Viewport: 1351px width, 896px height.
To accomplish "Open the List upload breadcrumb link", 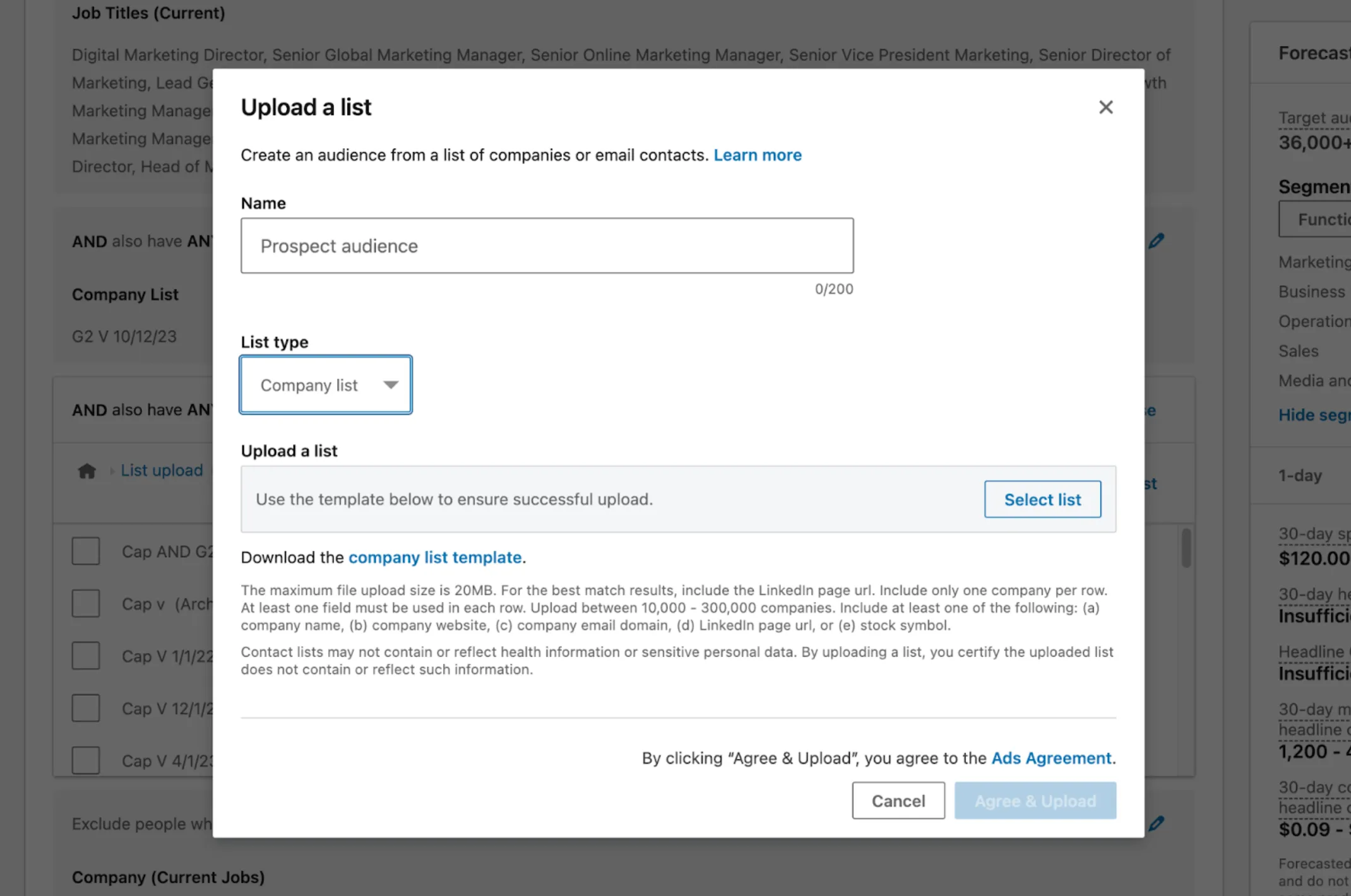I will click(x=162, y=471).
